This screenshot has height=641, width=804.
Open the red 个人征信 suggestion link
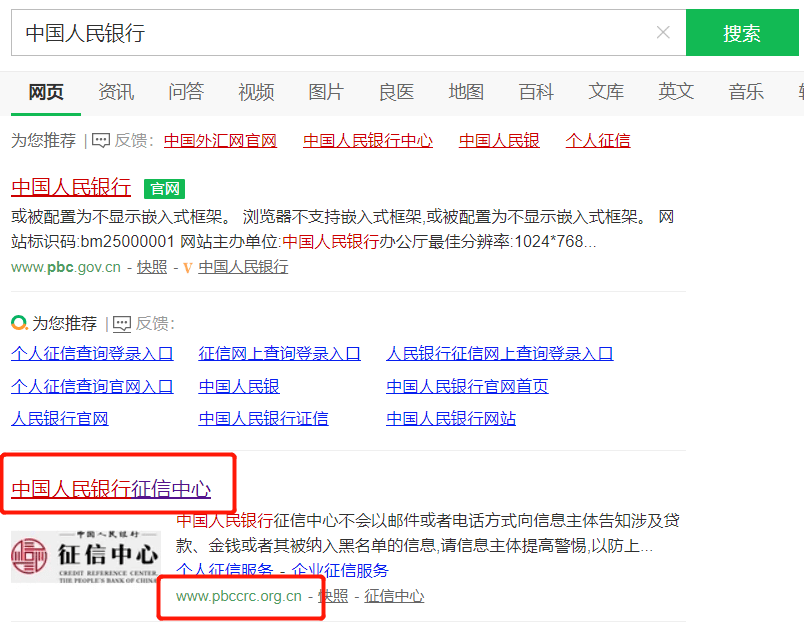point(598,141)
